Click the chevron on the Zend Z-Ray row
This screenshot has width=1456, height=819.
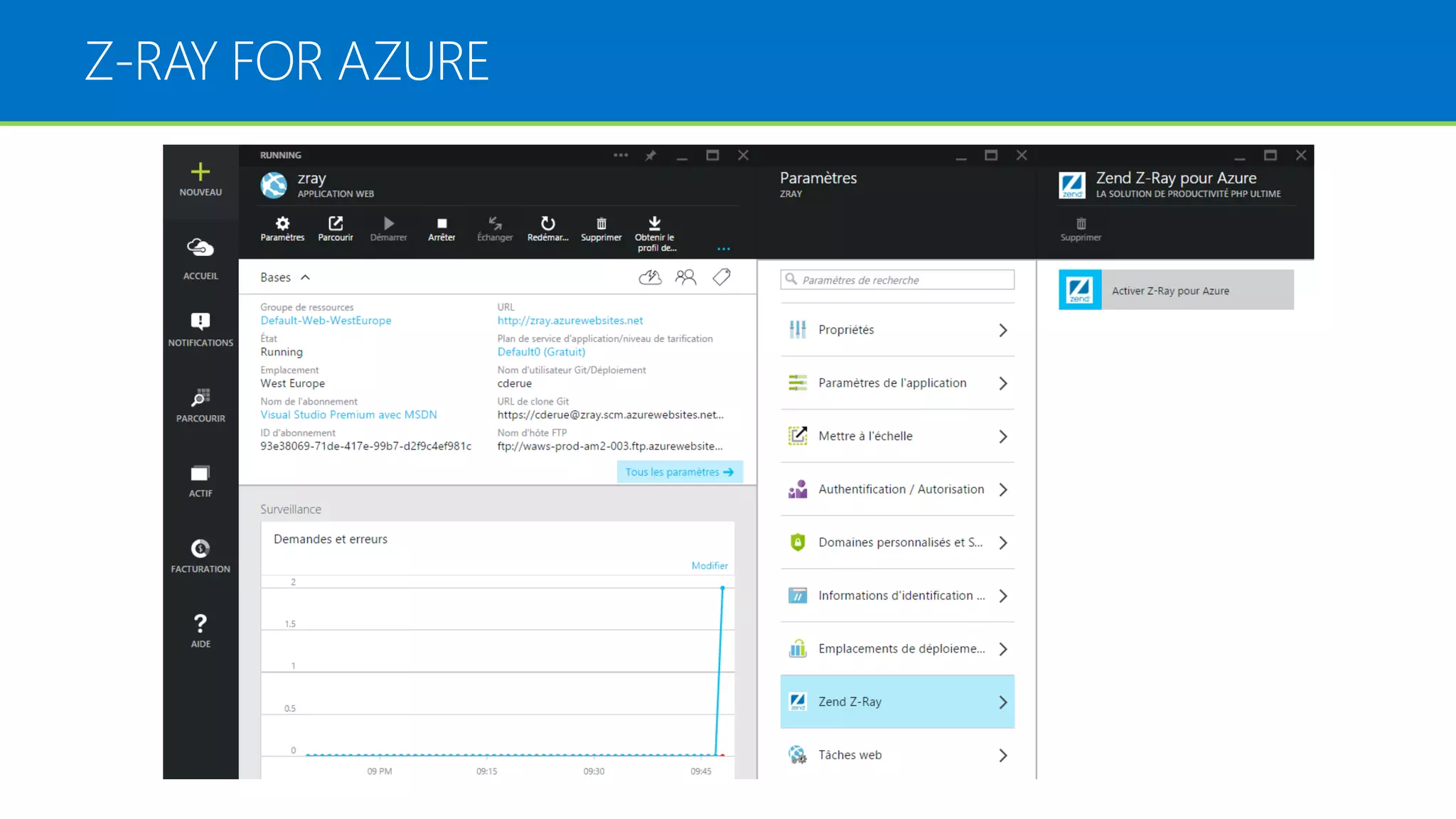1003,702
